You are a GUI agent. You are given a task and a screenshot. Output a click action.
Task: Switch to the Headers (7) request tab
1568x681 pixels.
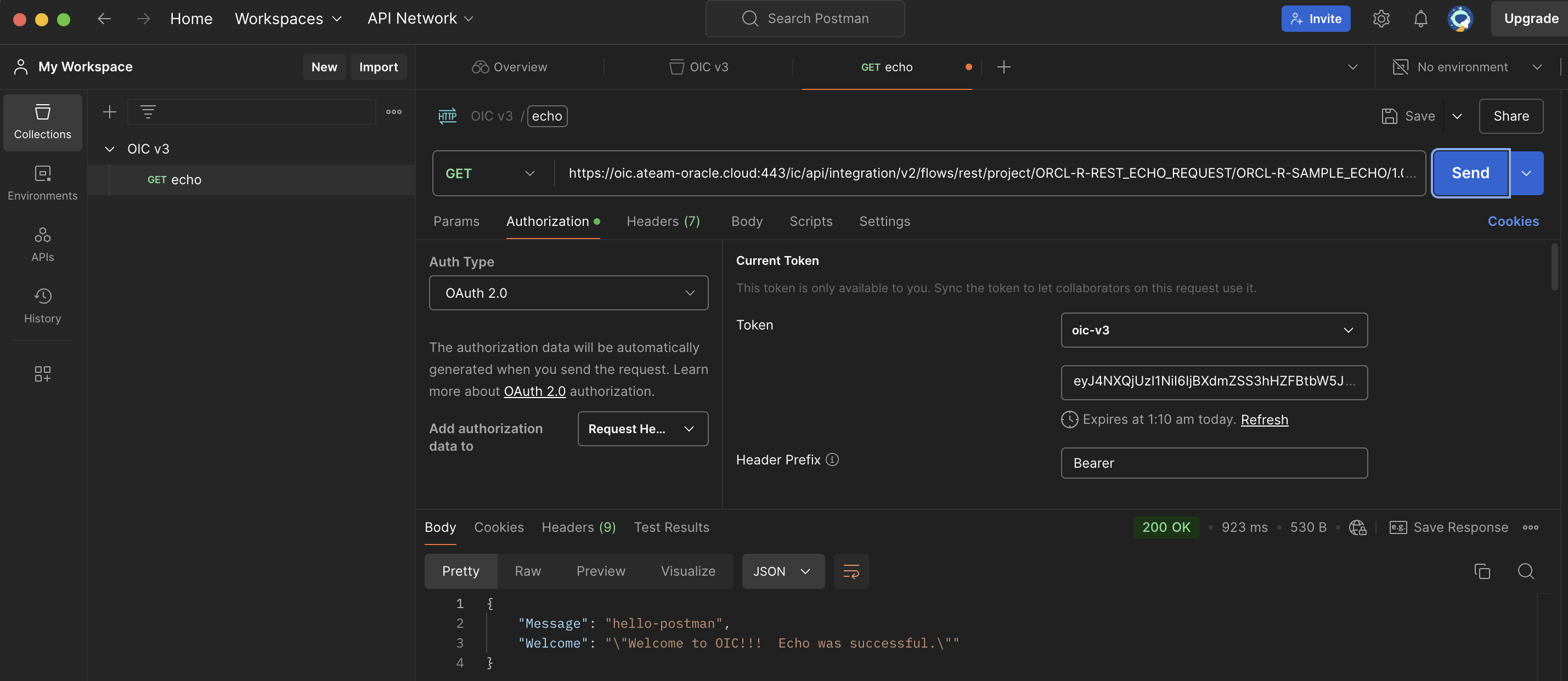tap(663, 221)
